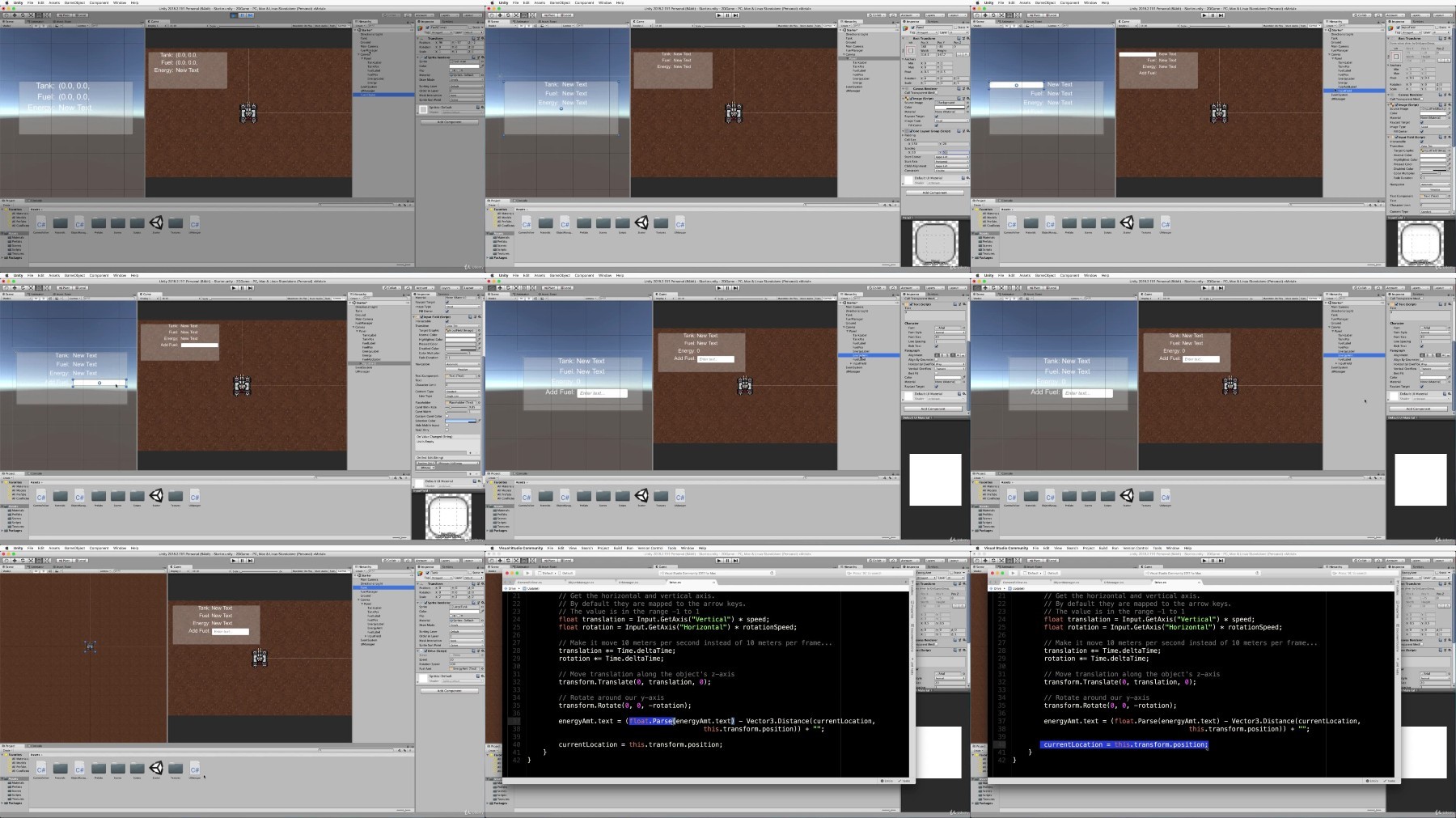The height and width of the screenshot is (818, 1456).
Task: Click the Play button in the top-left frame
Action: click(234, 15)
